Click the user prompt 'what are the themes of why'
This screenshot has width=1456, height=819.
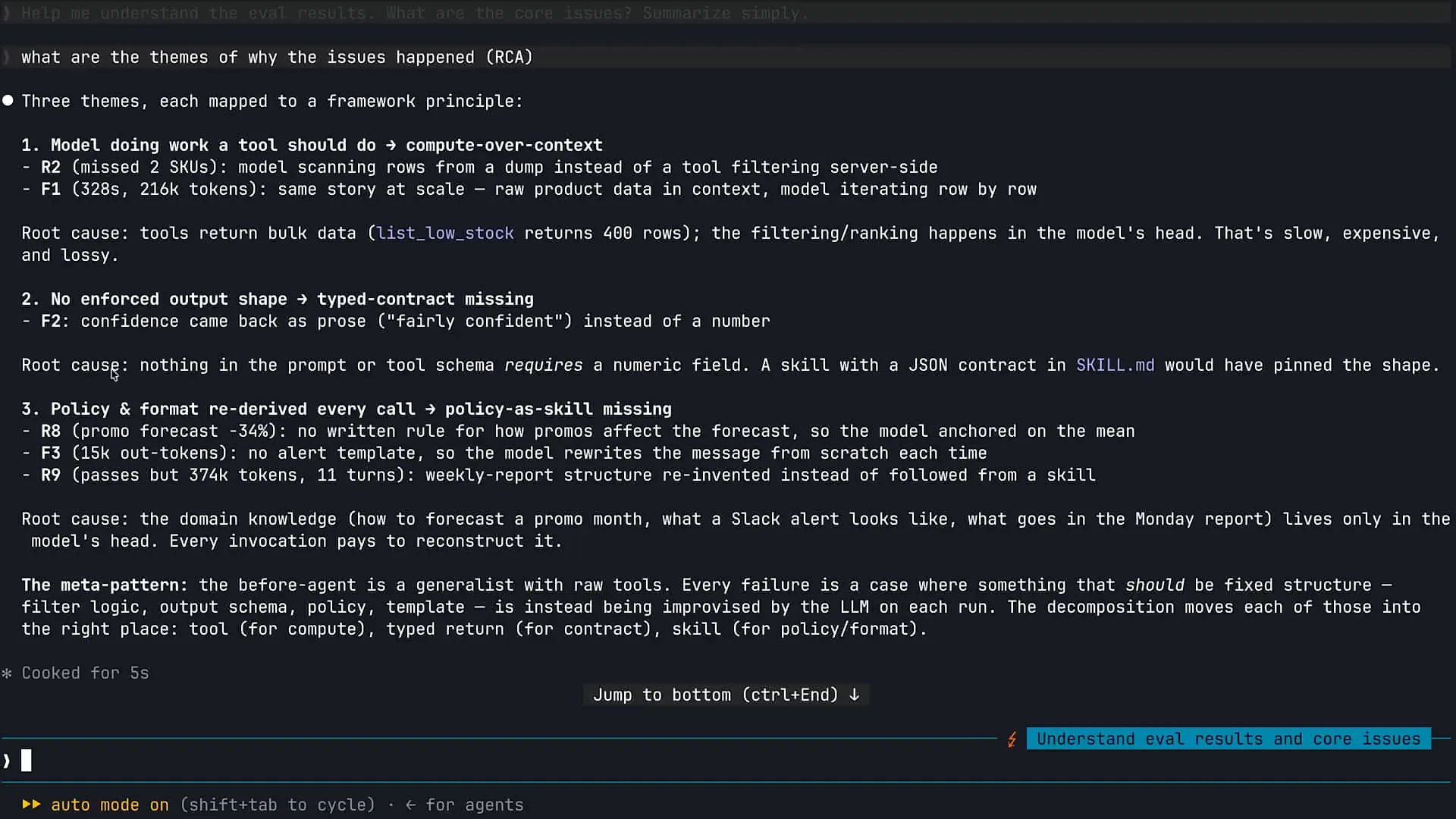tap(277, 57)
